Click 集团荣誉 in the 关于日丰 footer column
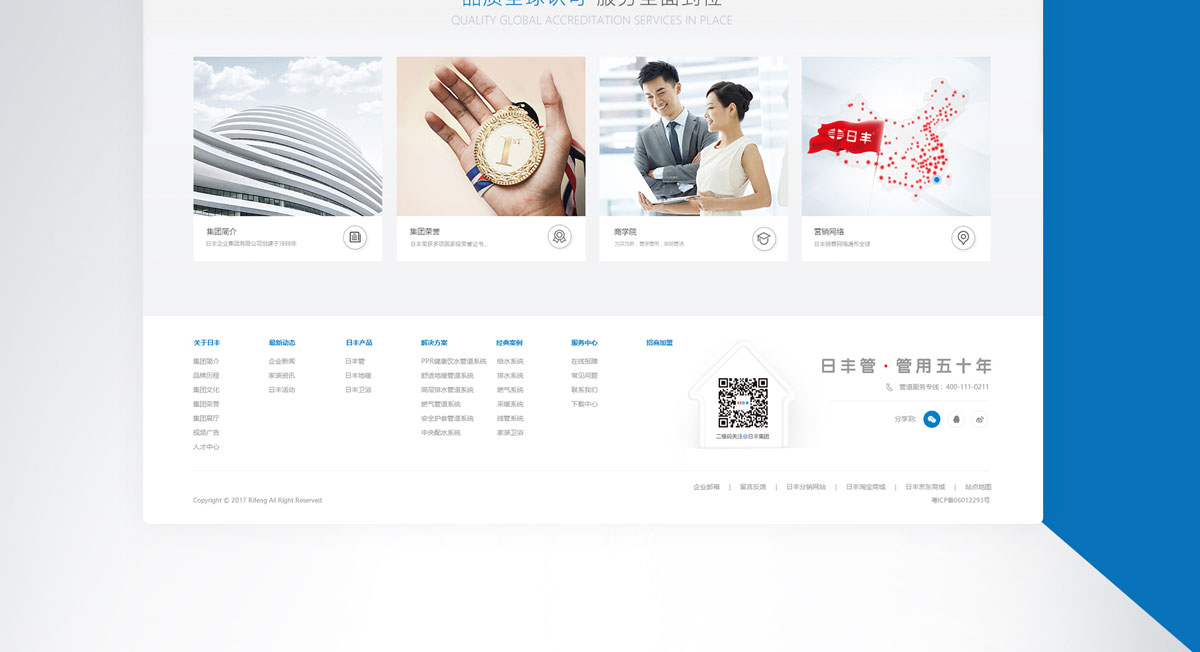Image resolution: width=1200 pixels, height=652 pixels. point(206,404)
